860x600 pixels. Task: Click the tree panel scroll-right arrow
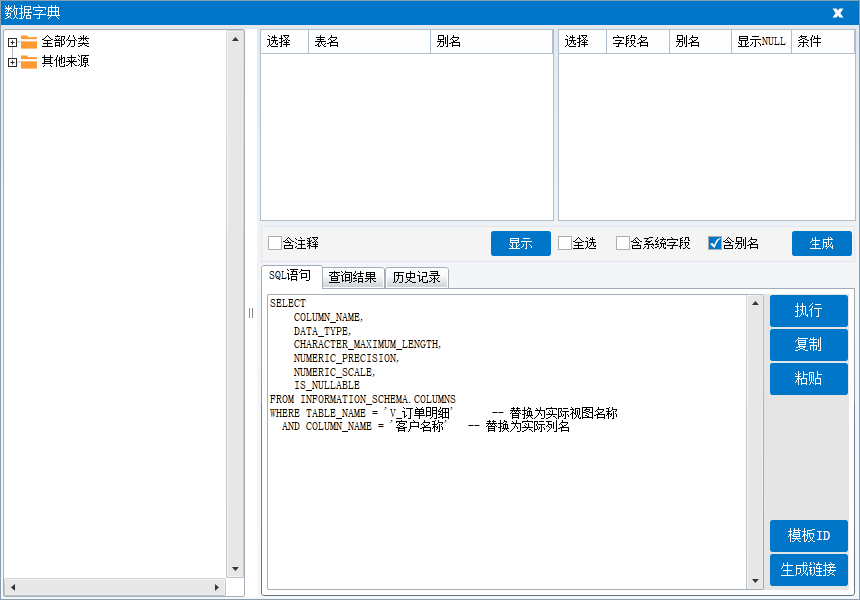point(217,587)
